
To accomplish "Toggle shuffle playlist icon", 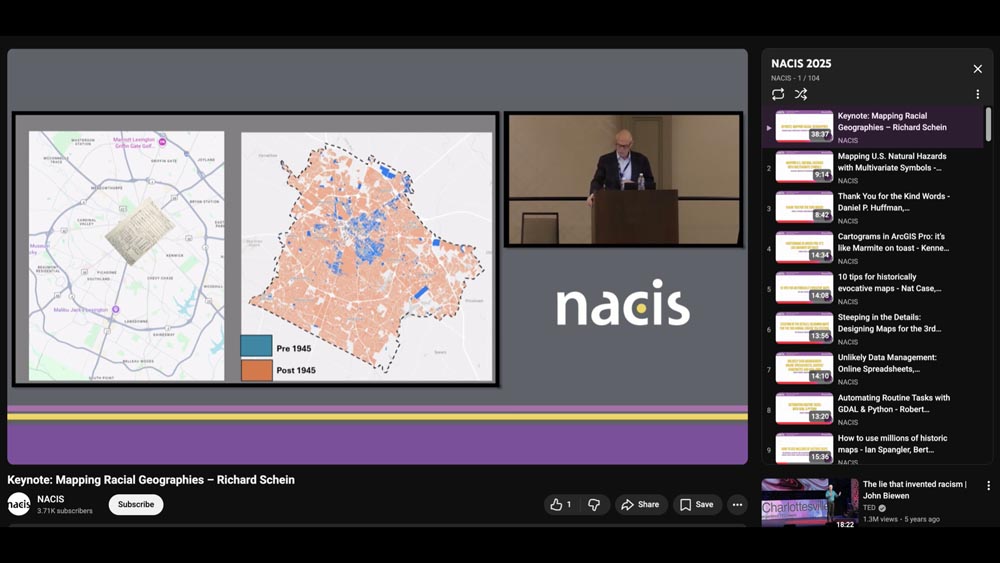I will tap(801, 94).
